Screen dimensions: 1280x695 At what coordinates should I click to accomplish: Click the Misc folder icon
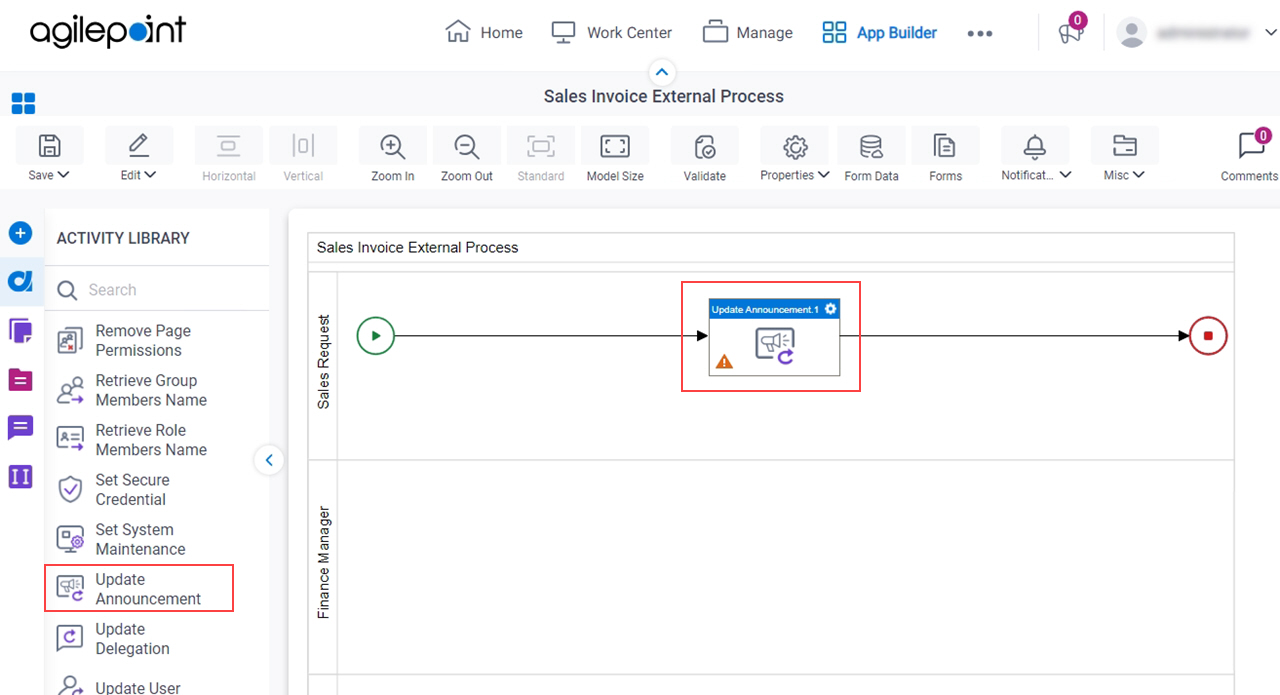point(1124,146)
